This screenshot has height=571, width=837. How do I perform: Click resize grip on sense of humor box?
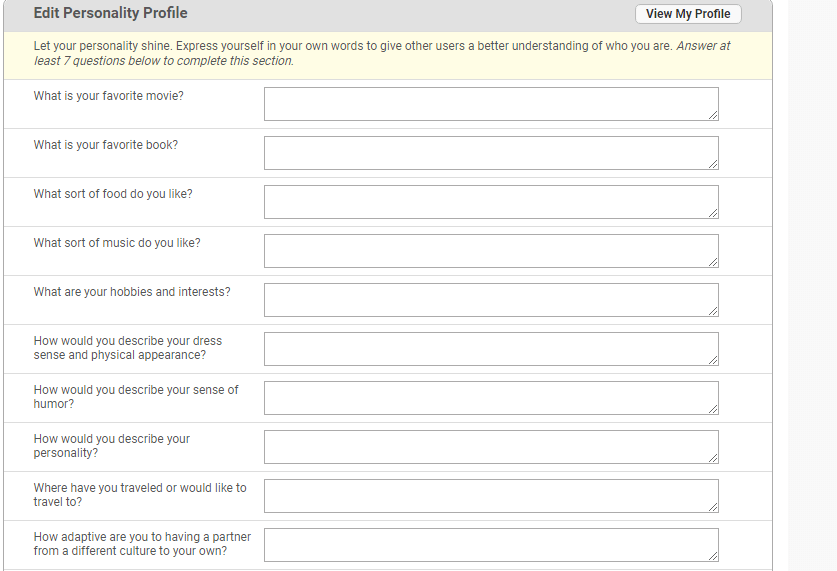pos(713,410)
